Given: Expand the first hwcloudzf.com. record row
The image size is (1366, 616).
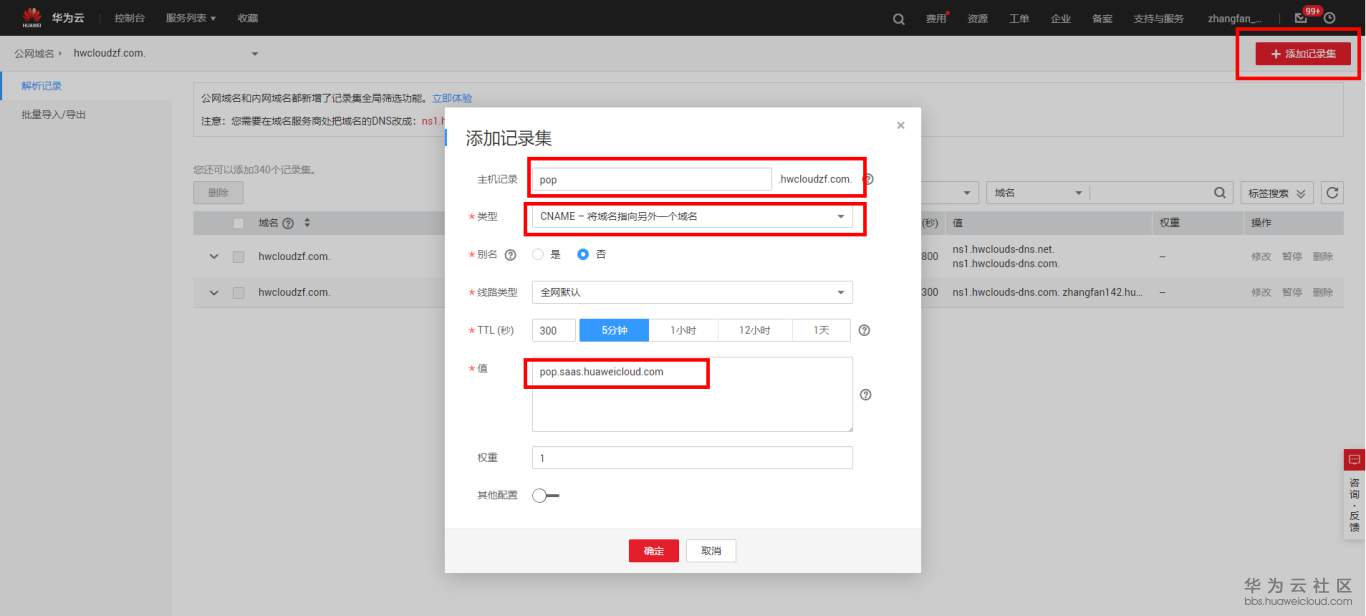Looking at the screenshot, I should pos(214,257).
